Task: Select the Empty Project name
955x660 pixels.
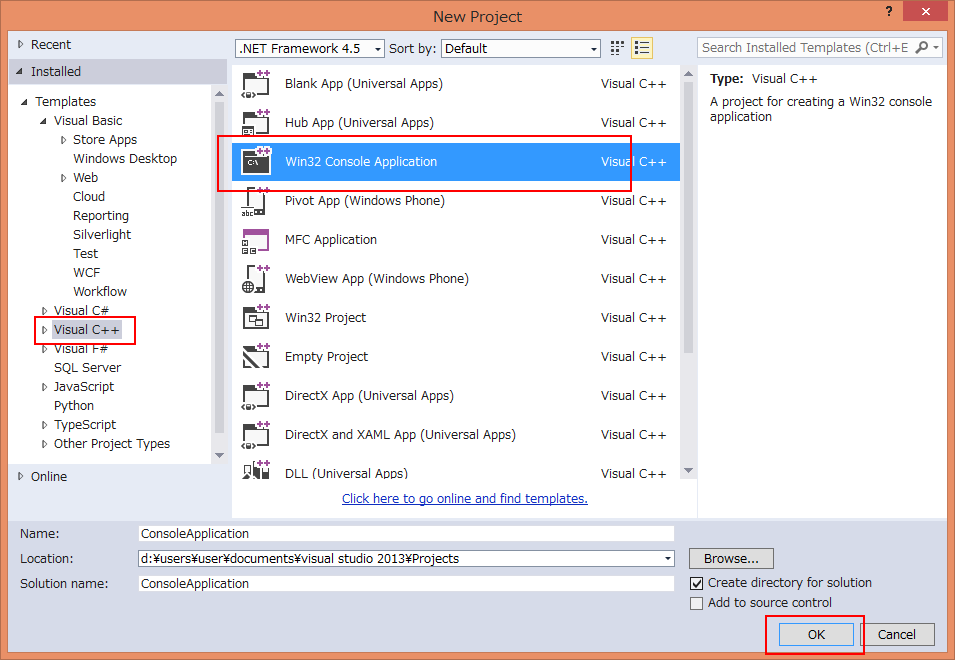Action: click(x=326, y=357)
